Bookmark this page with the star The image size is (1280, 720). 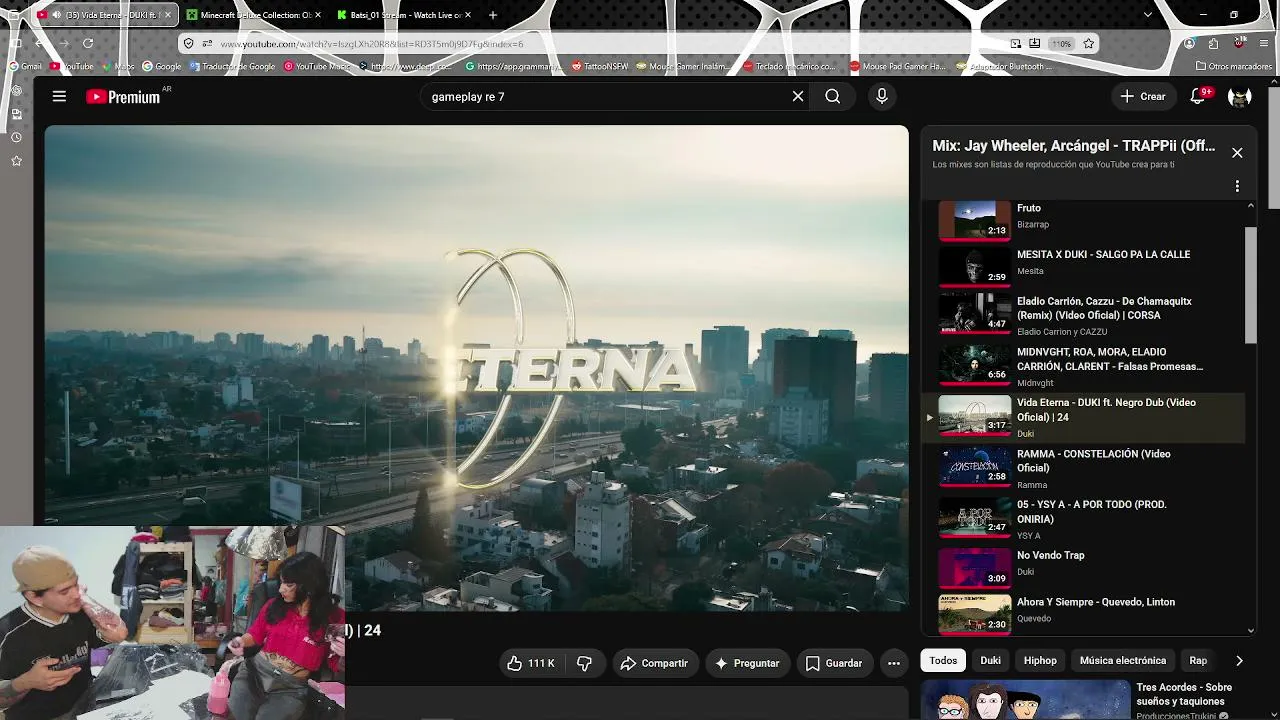coord(1089,43)
